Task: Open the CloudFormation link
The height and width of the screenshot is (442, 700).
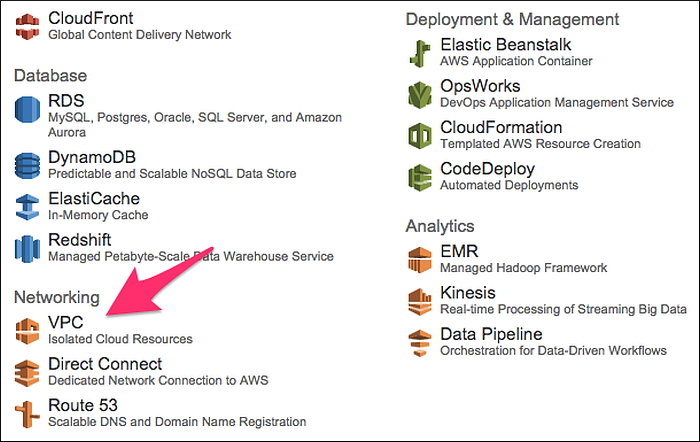Action: (501, 127)
